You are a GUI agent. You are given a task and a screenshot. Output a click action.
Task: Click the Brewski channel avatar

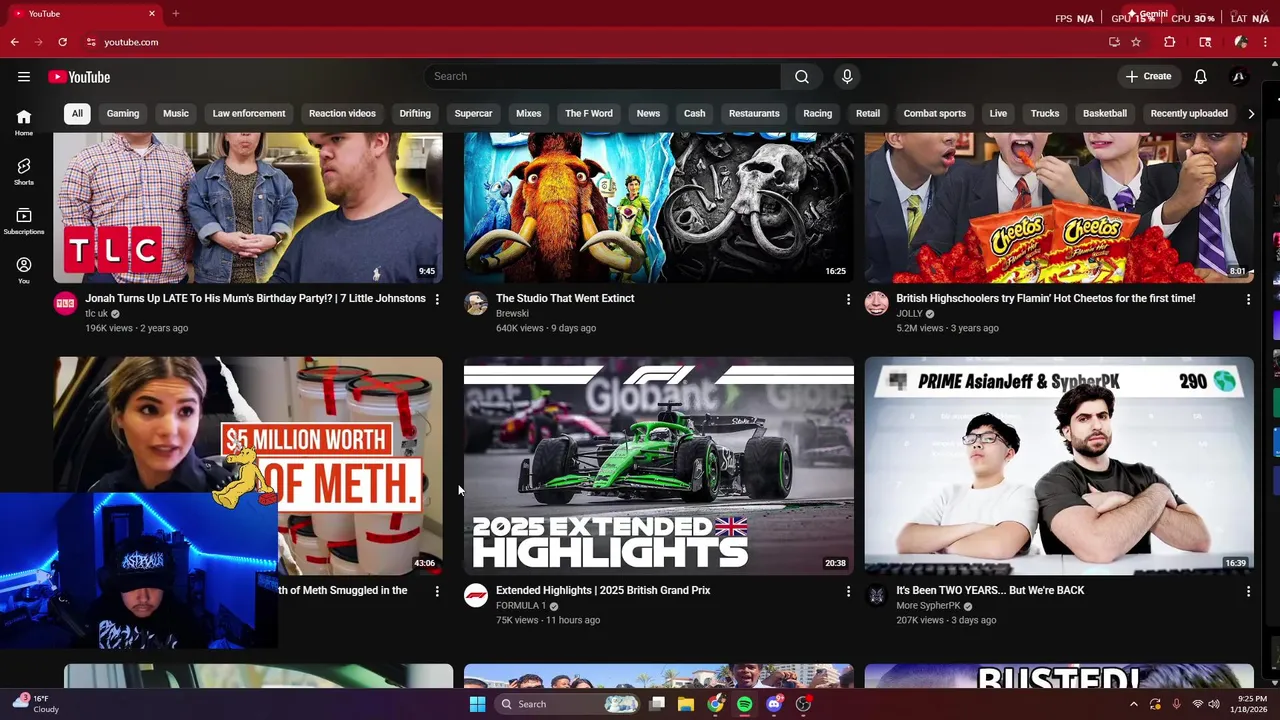pos(476,304)
